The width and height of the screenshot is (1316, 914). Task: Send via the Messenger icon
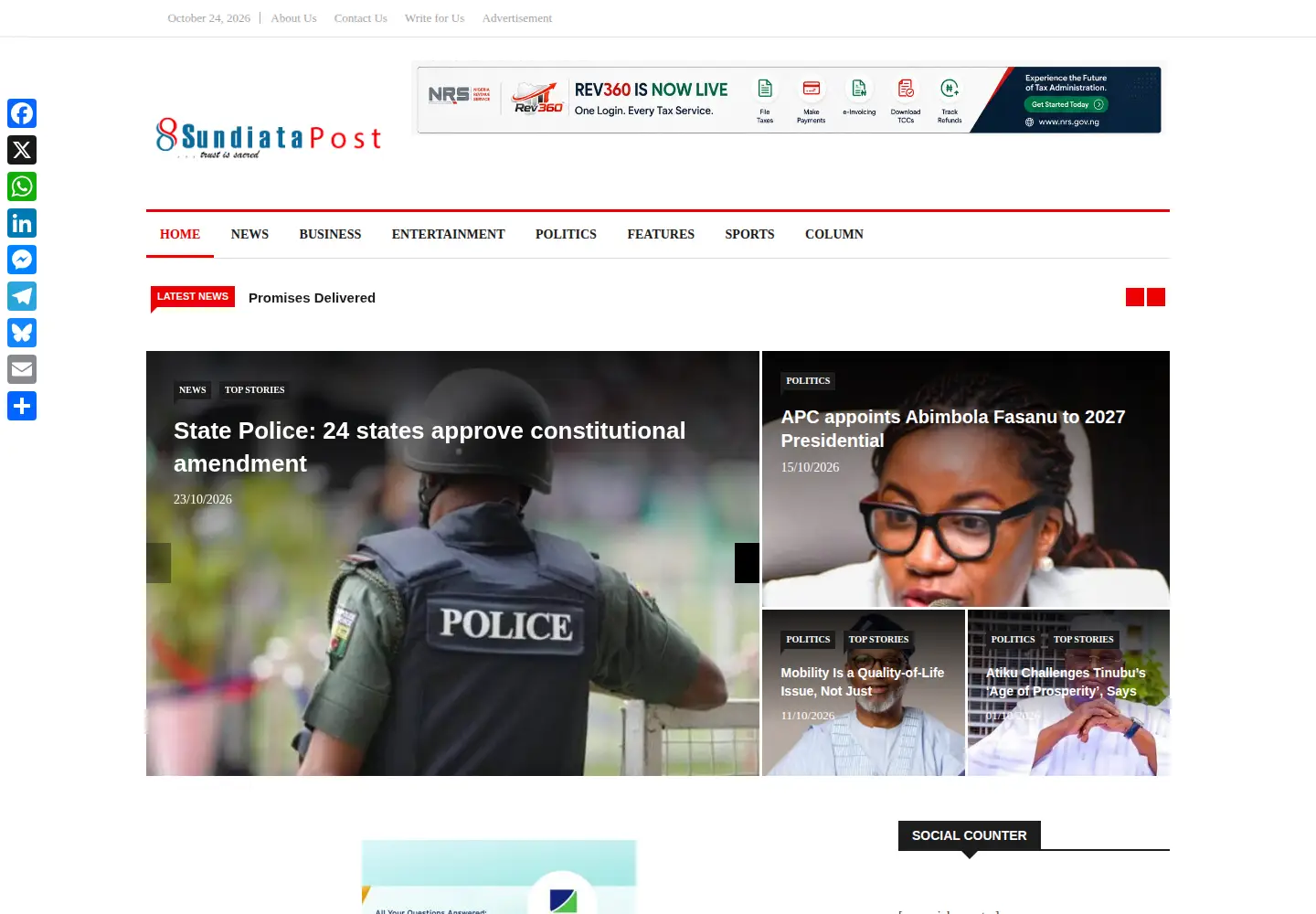pos(22,260)
